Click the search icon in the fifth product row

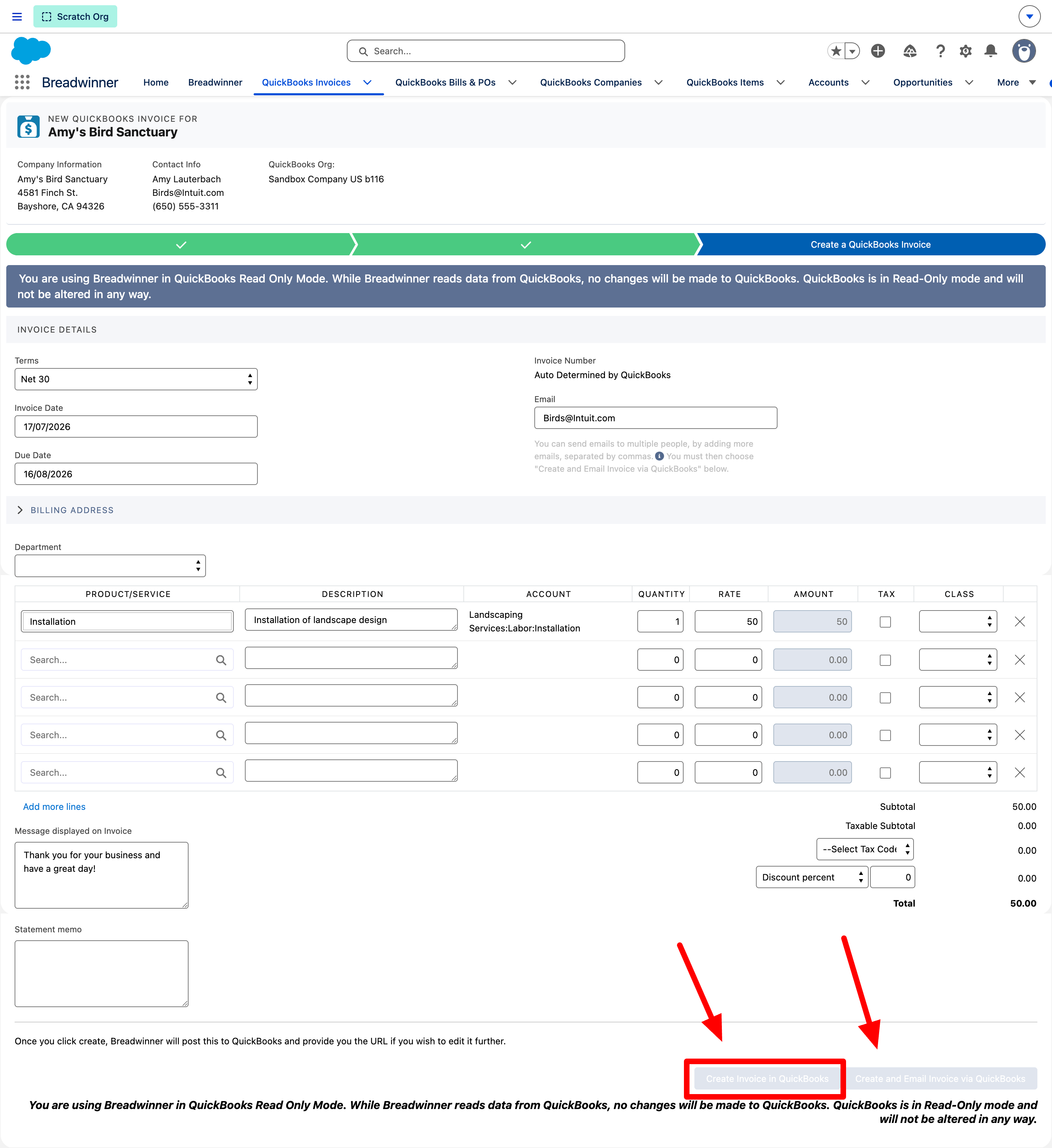coord(221,773)
